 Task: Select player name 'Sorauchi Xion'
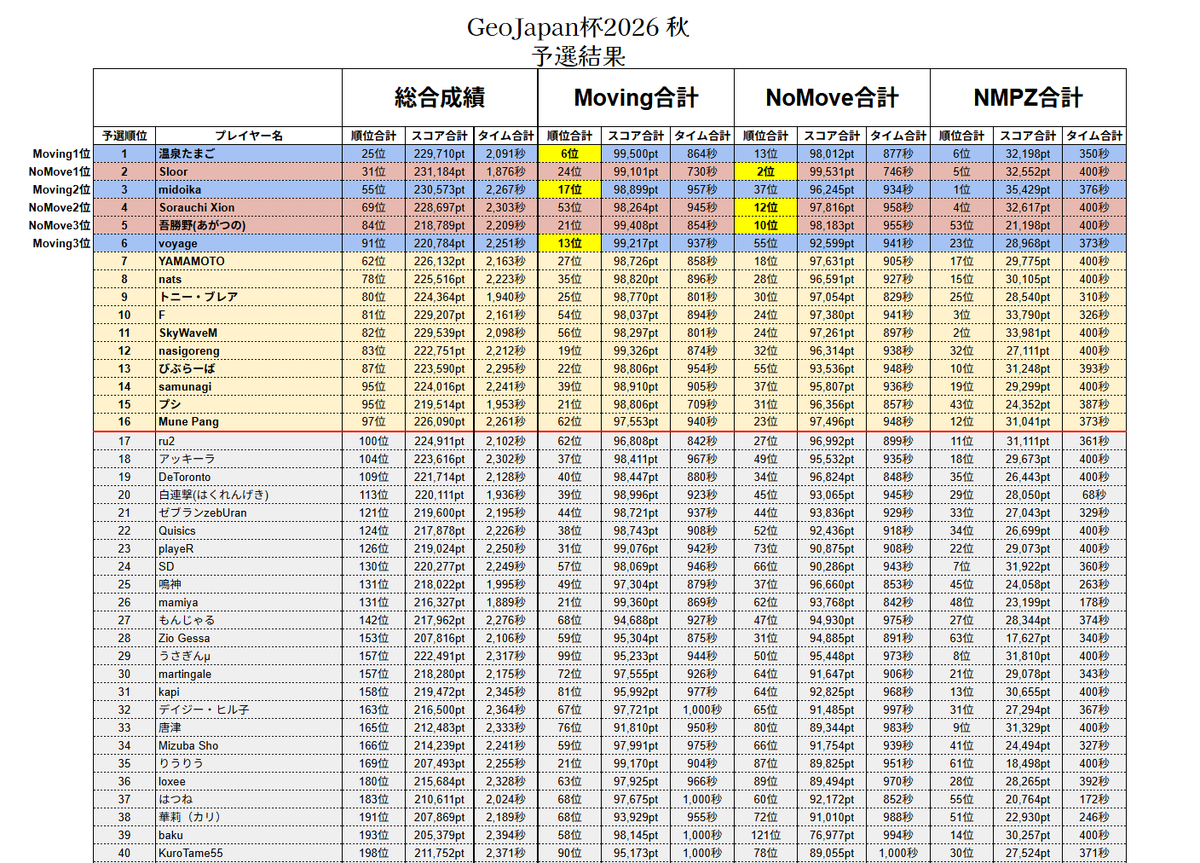(x=196, y=208)
